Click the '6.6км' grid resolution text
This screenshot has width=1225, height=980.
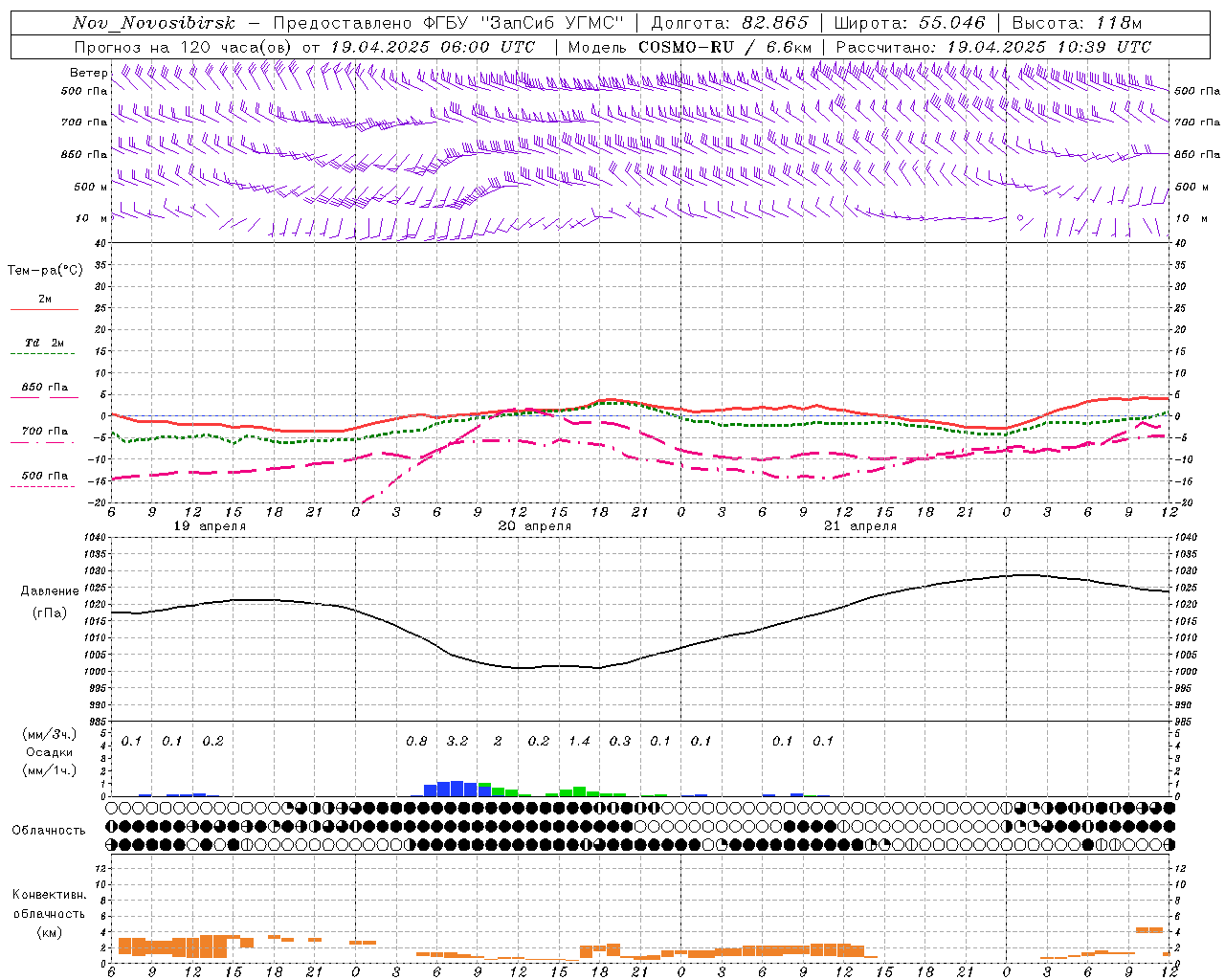(789, 47)
